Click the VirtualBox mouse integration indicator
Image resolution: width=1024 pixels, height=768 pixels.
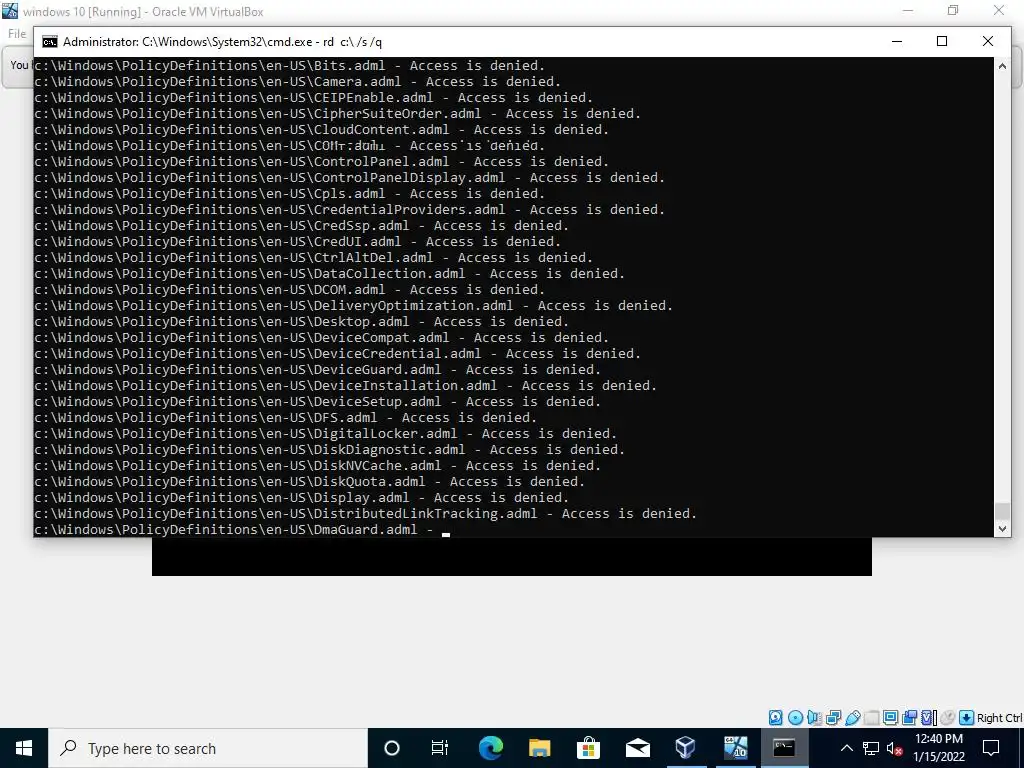(x=948, y=718)
